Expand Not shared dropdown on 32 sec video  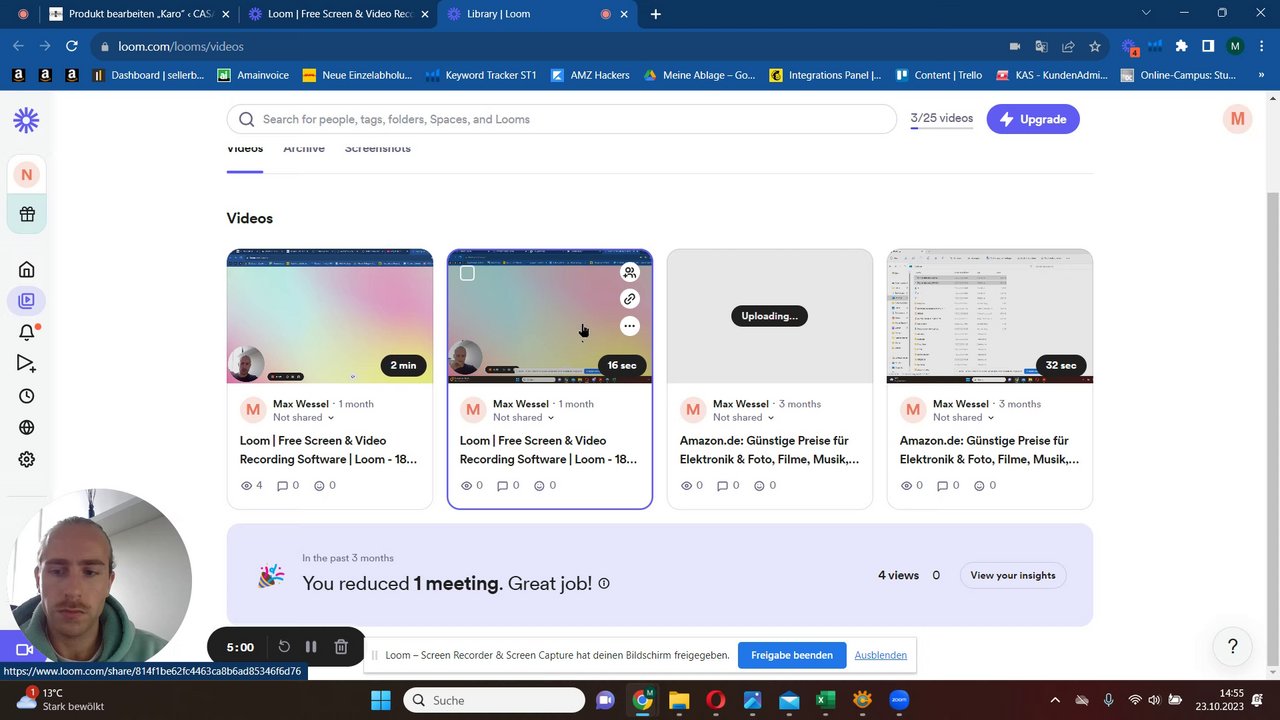click(963, 418)
